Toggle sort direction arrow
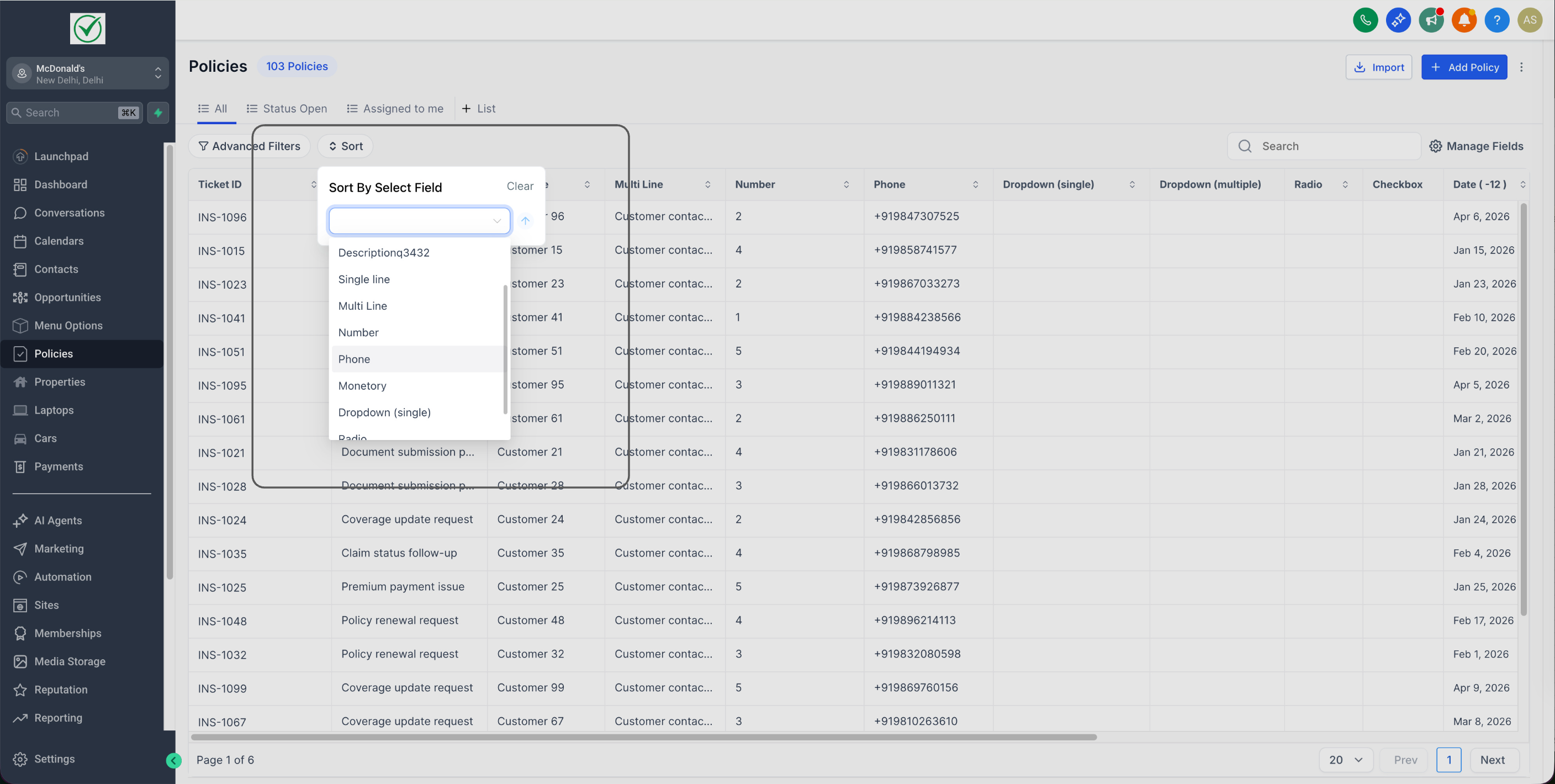Screen dimensions: 1555x784 coord(525,221)
